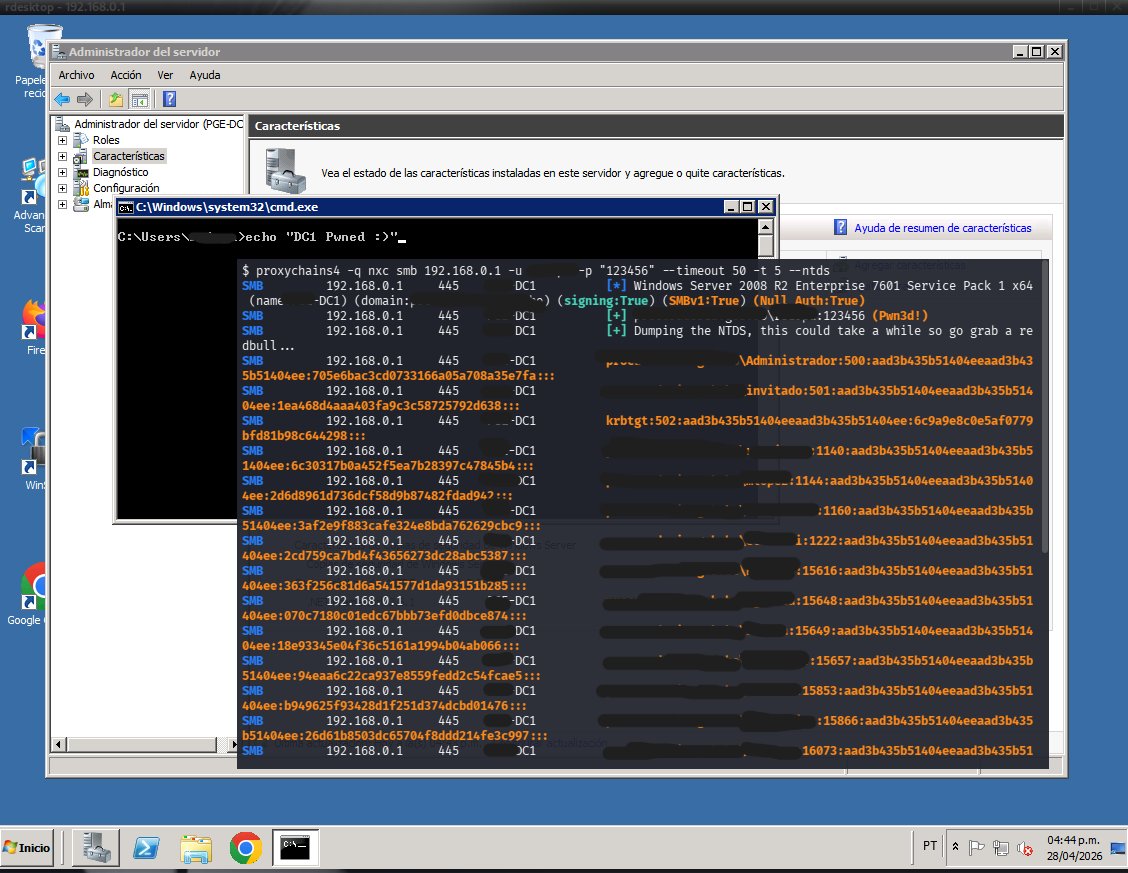Switch to cmd window taskbar button
This screenshot has width=1128, height=873.
coord(295,848)
